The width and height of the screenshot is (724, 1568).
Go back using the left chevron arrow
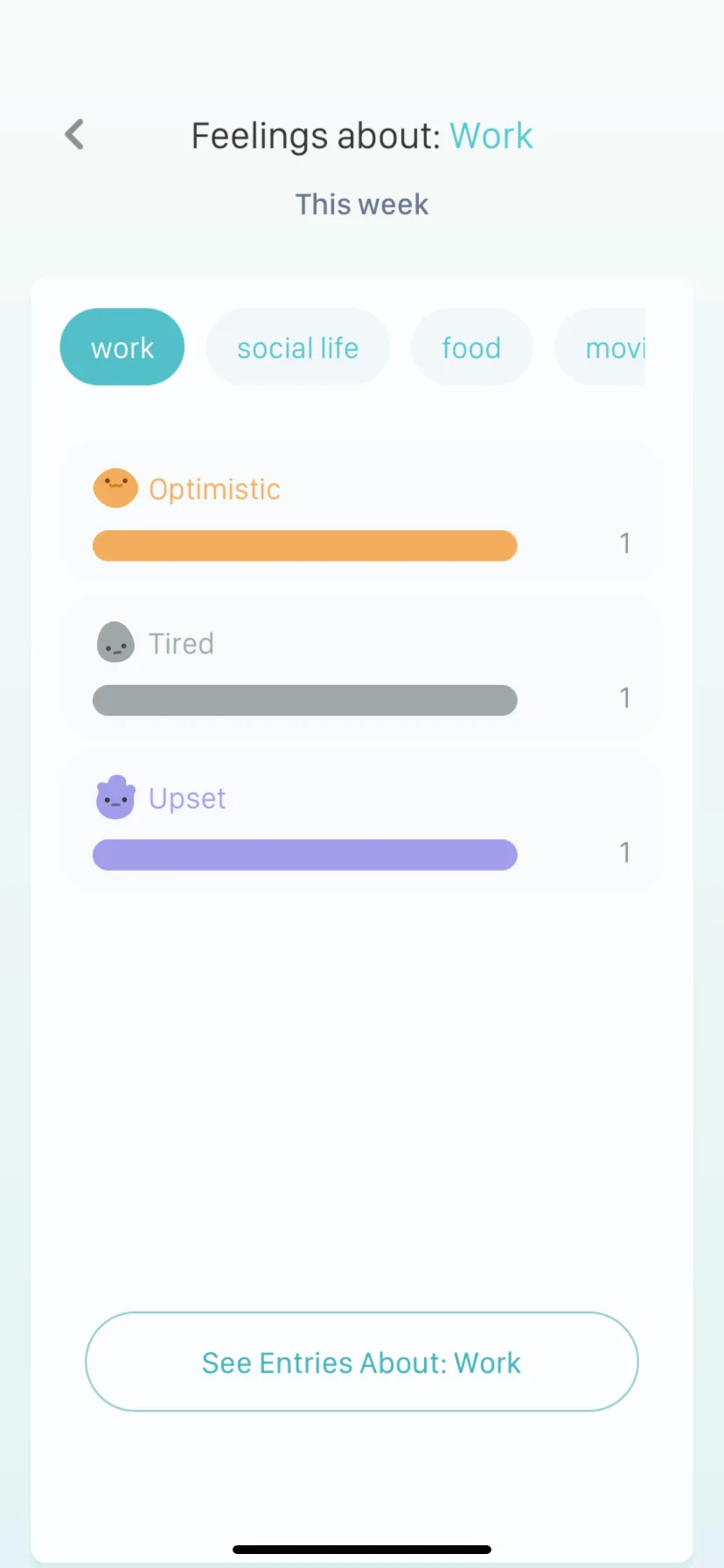point(75,135)
